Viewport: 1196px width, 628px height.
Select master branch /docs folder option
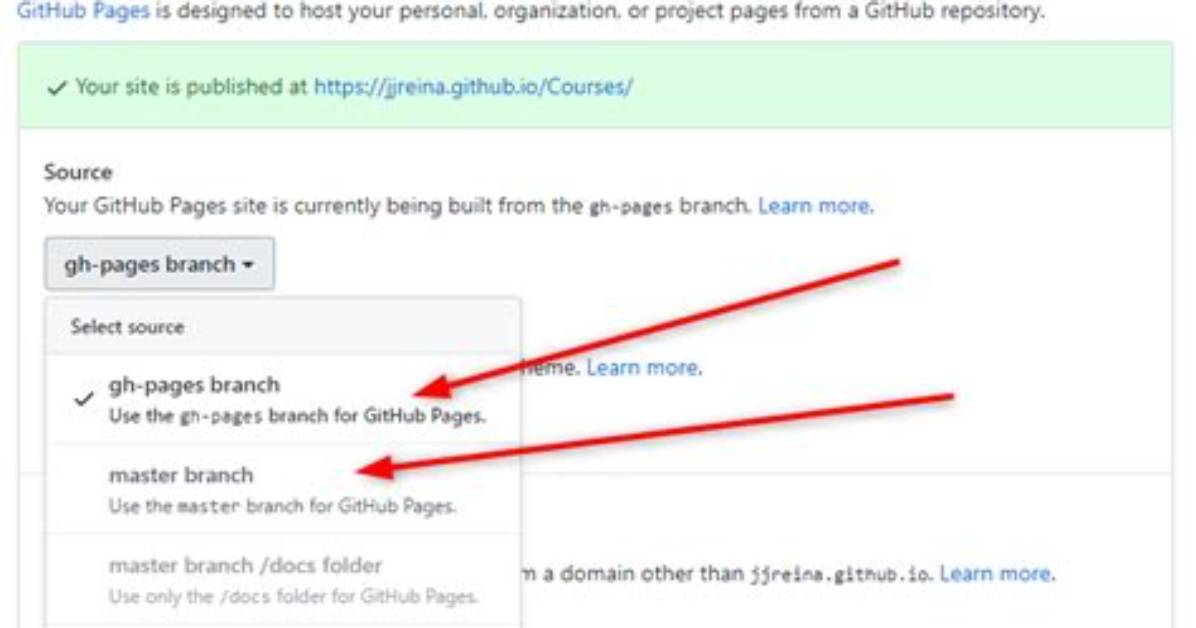pyautogui.click(x=284, y=579)
